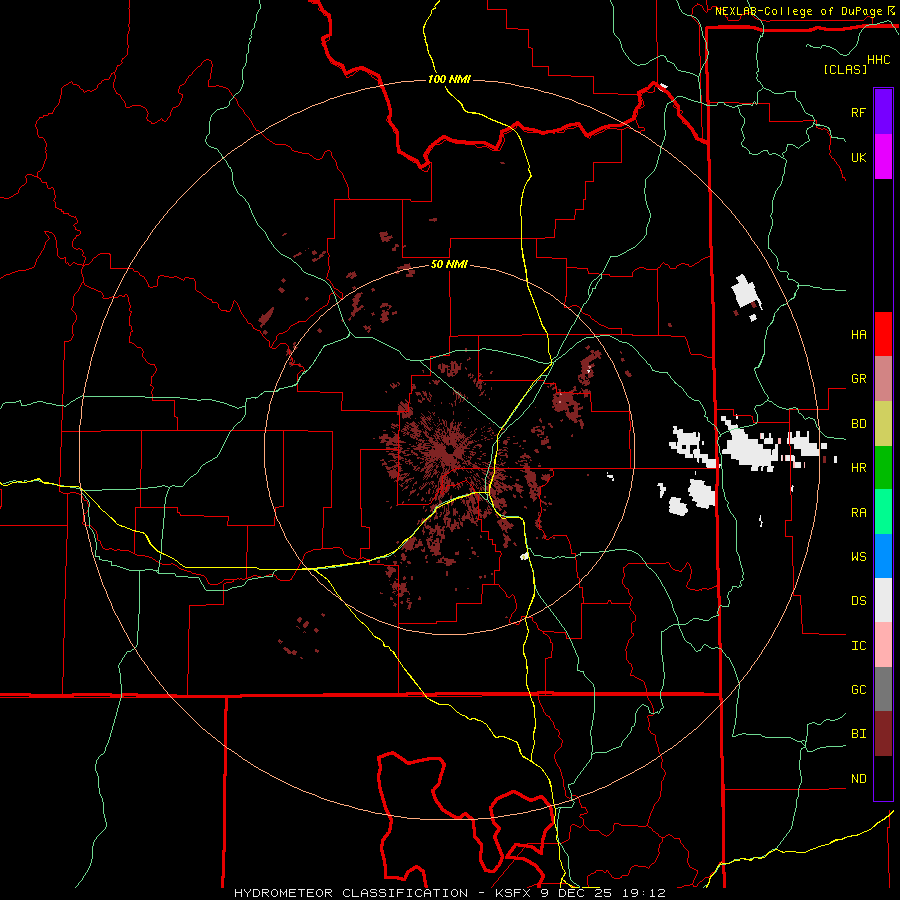Click the DS white legend swatch

(883, 600)
